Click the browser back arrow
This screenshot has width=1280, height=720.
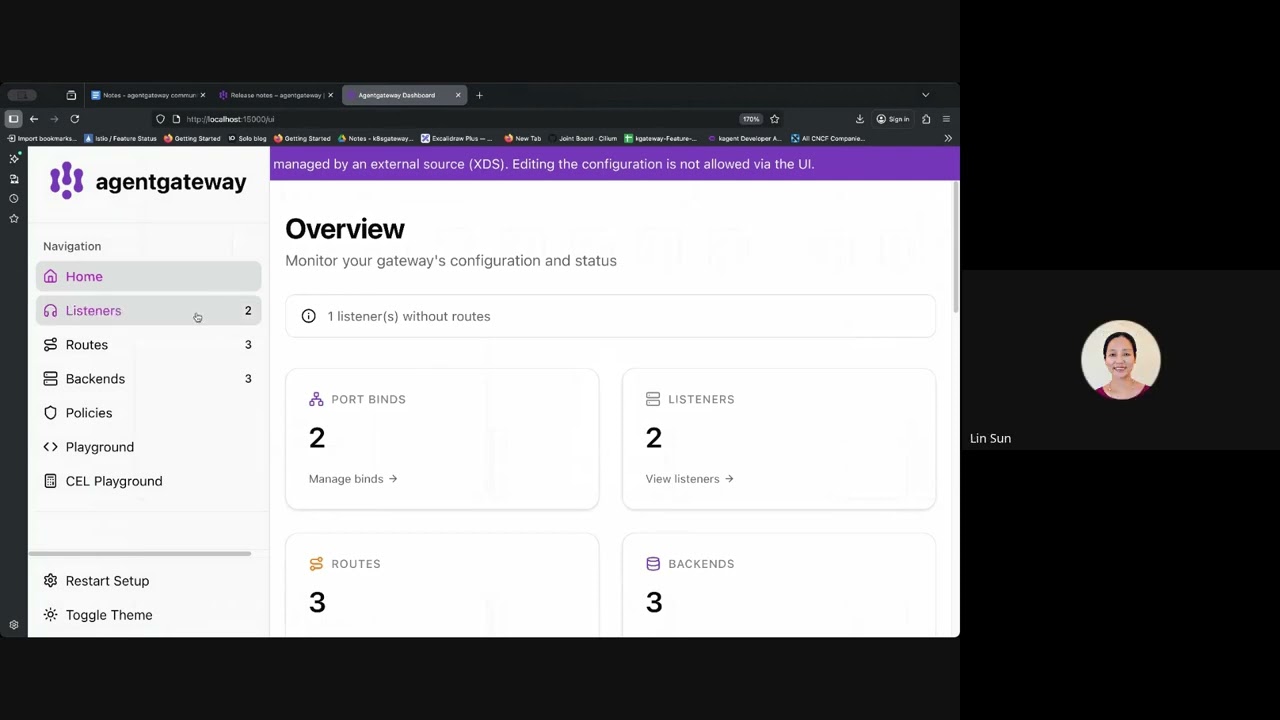[x=34, y=119]
